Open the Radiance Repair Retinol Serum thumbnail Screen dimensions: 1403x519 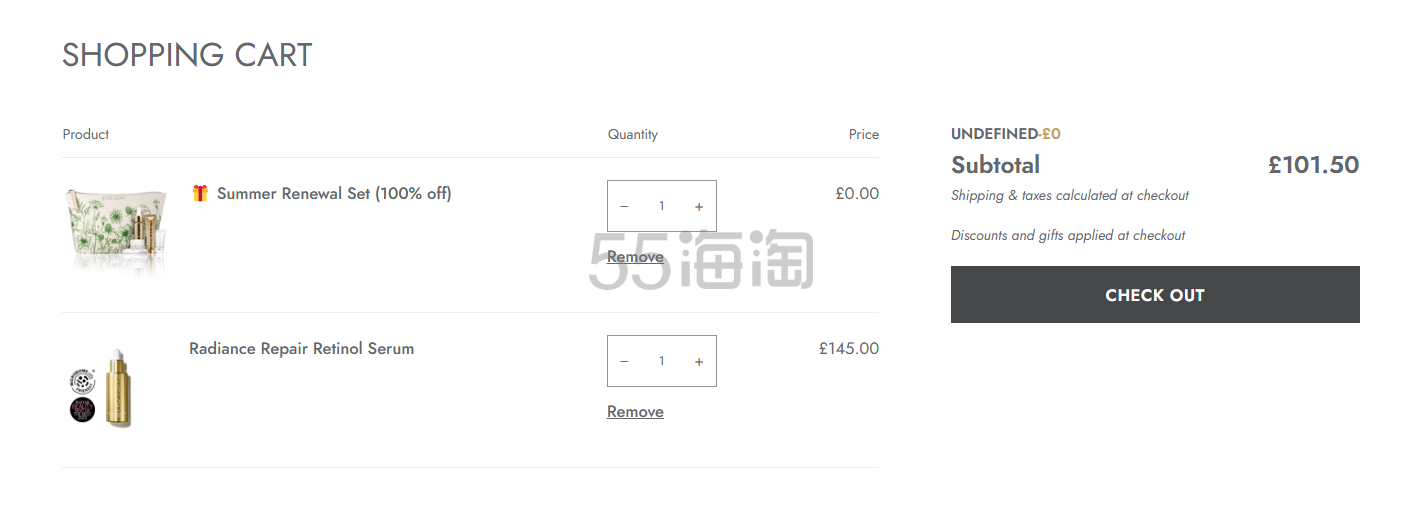[x=103, y=389]
